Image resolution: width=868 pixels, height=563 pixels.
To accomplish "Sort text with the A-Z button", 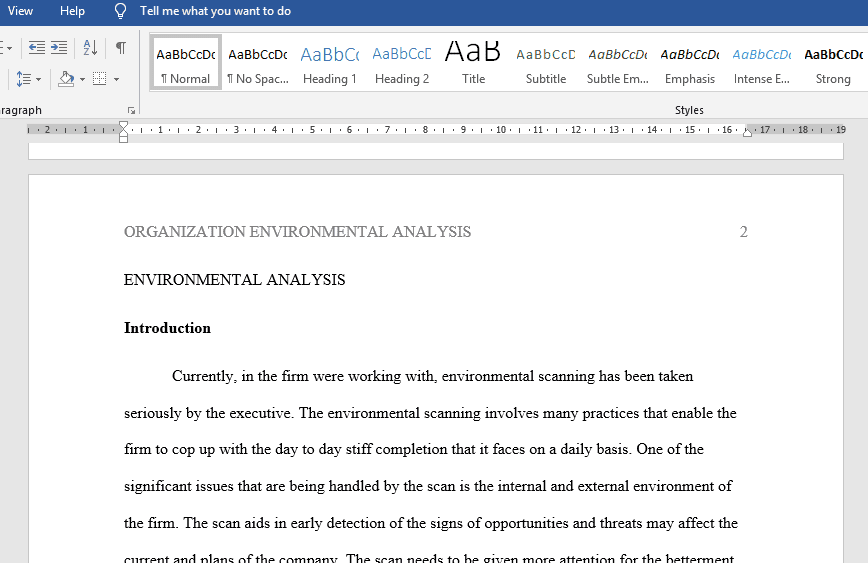I will (90, 48).
